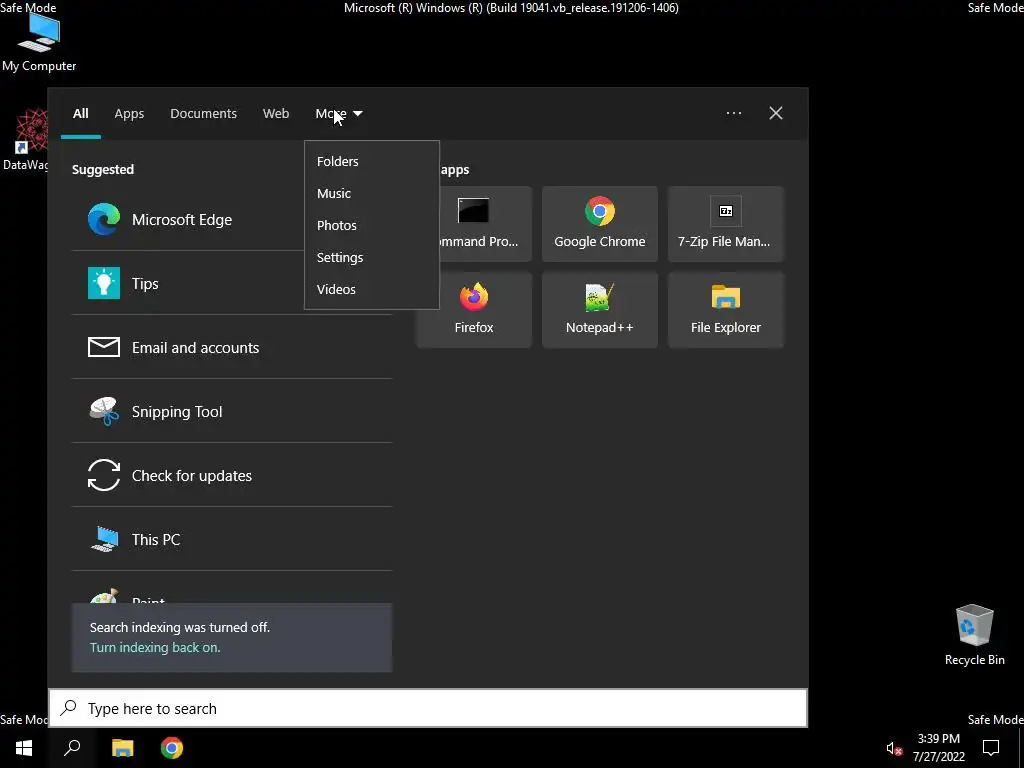This screenshot has width=1024, height=768.
Task: Choose Settings from the More menu
Action: point(372,257)
